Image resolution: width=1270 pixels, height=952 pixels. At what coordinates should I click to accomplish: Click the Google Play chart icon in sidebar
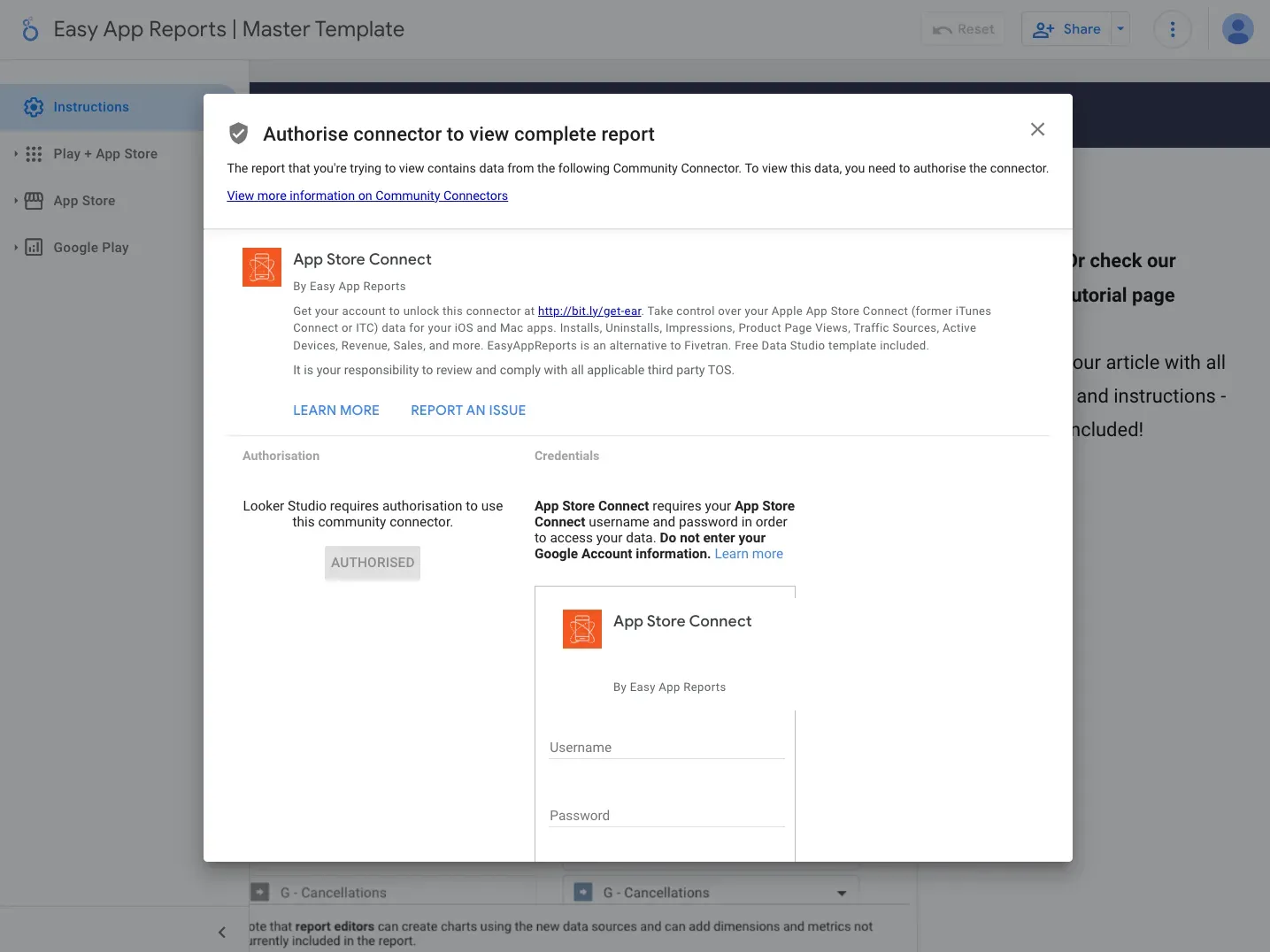[x=34, y=248]
